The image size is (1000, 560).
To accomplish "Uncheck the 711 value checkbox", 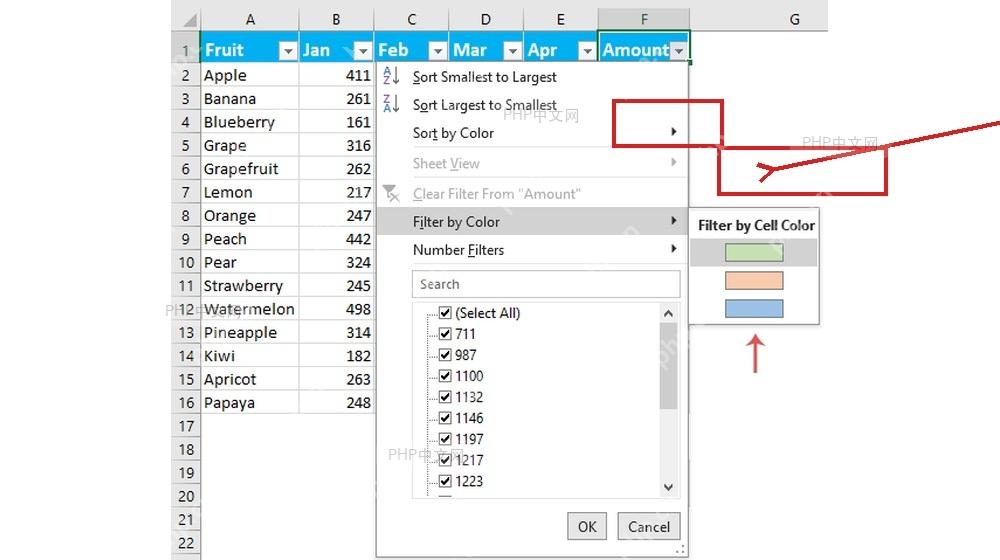I will [445, 334].
